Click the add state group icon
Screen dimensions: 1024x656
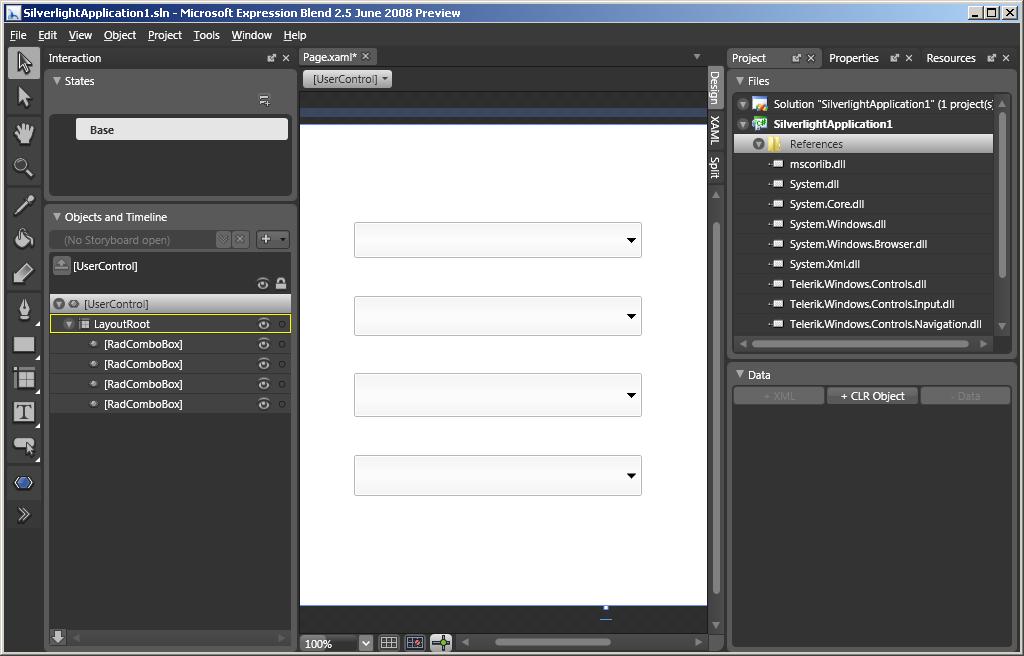[x=264, y=101]
